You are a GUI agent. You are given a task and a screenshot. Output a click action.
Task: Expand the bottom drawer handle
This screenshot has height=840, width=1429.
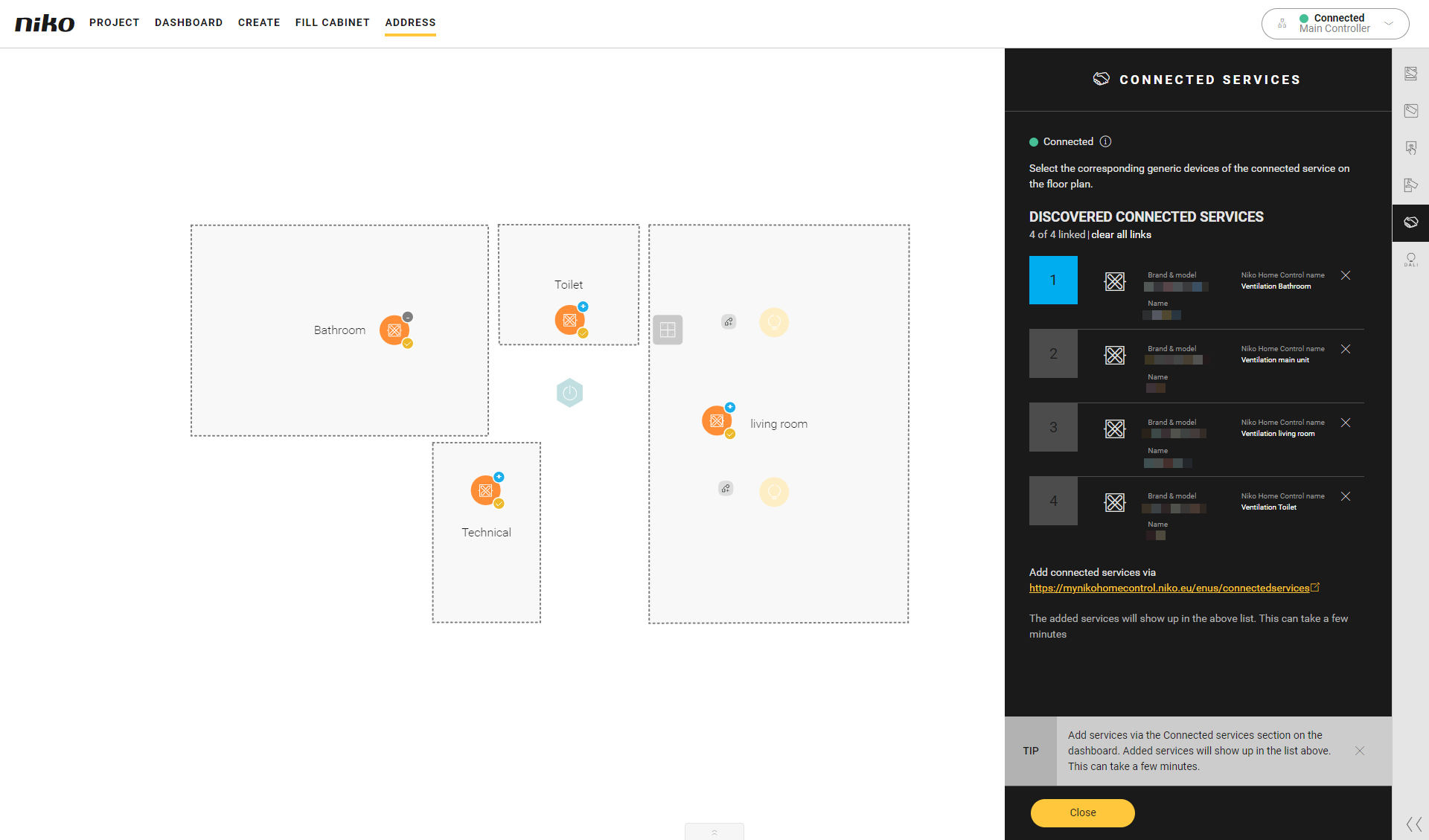(x=714, y=832)
